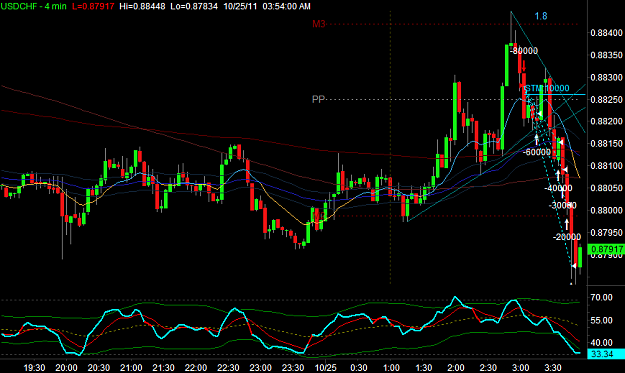625x373 pixels.
Task: Click the 23:00 time axis label
Action: click(261, 367)
